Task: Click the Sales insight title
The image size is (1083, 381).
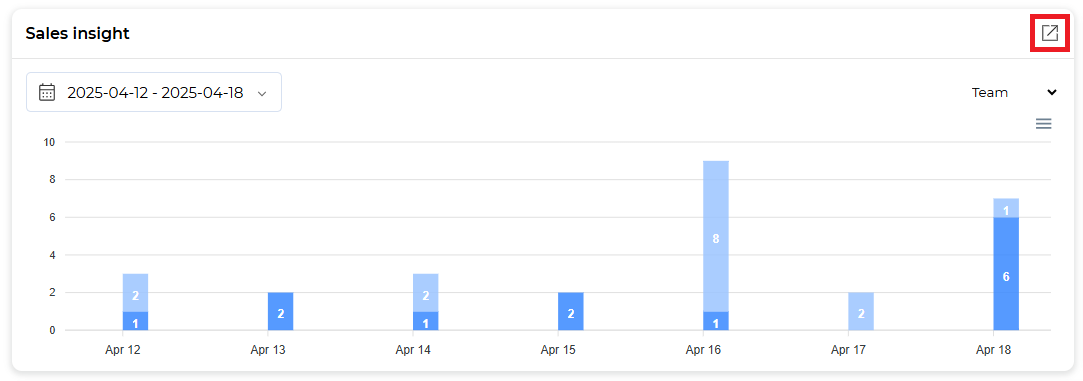Action: 77,33
